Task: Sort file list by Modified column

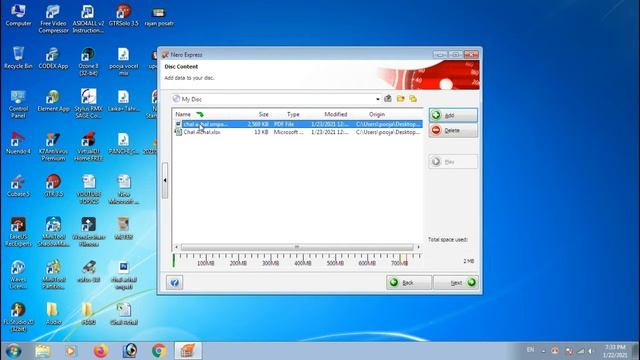Action: click(336, 114)
